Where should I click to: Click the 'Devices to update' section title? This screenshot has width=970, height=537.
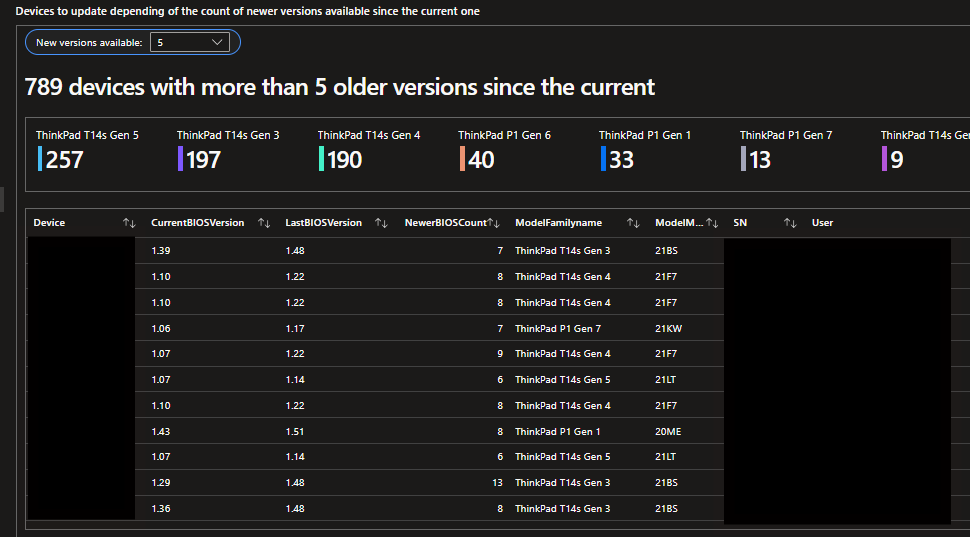247,11
